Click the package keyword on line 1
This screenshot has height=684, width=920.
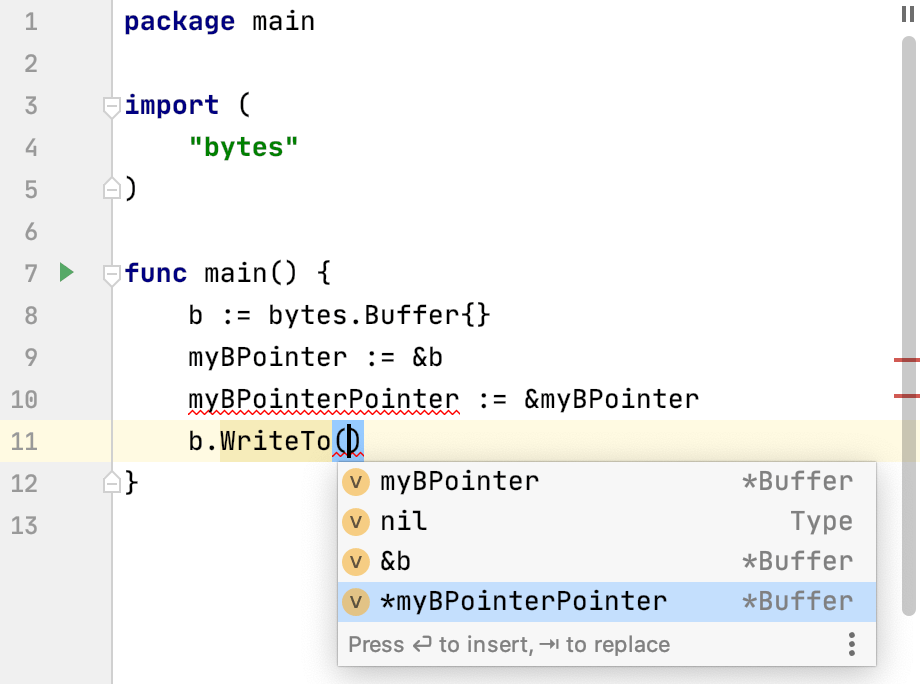click(180, 22)
